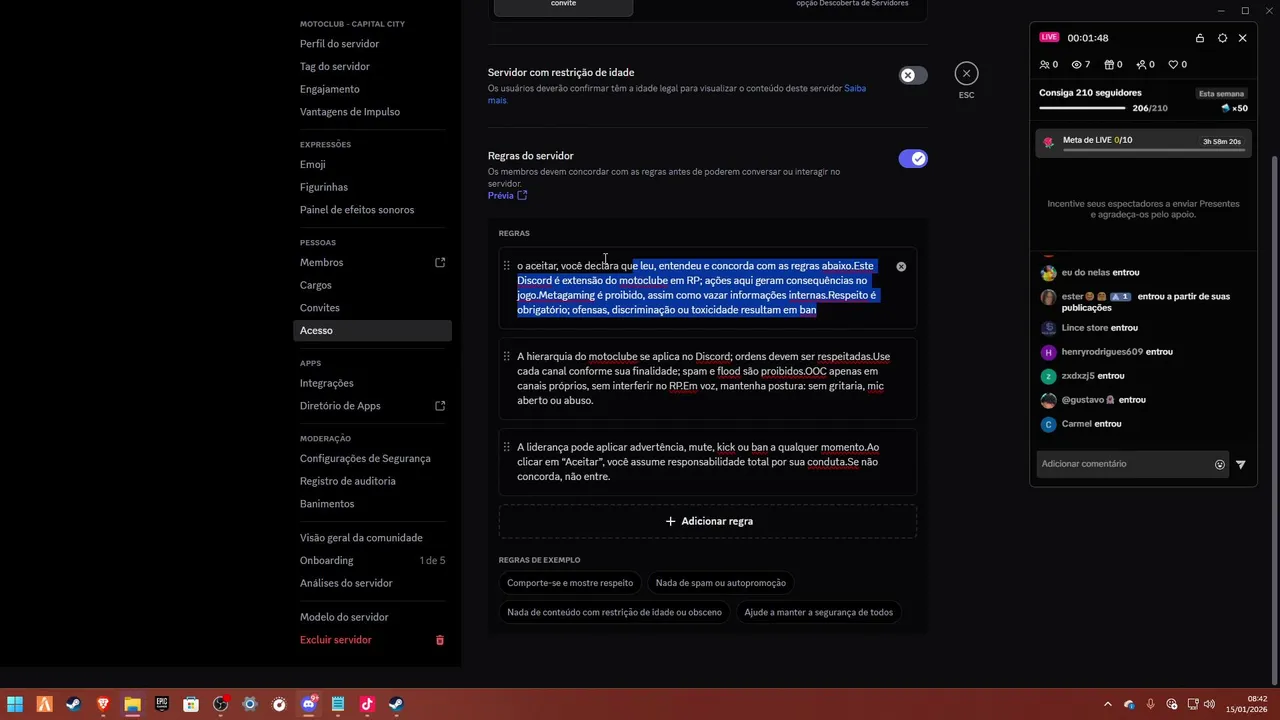Click the viewers eye icon in LIVE panel
This screenshot has width=1280, height=720.
pyautogui.click(x=1077, y=65)
